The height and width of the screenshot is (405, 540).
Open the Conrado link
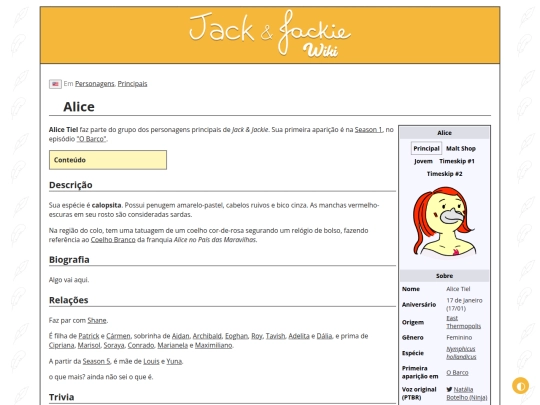[141, 345]
